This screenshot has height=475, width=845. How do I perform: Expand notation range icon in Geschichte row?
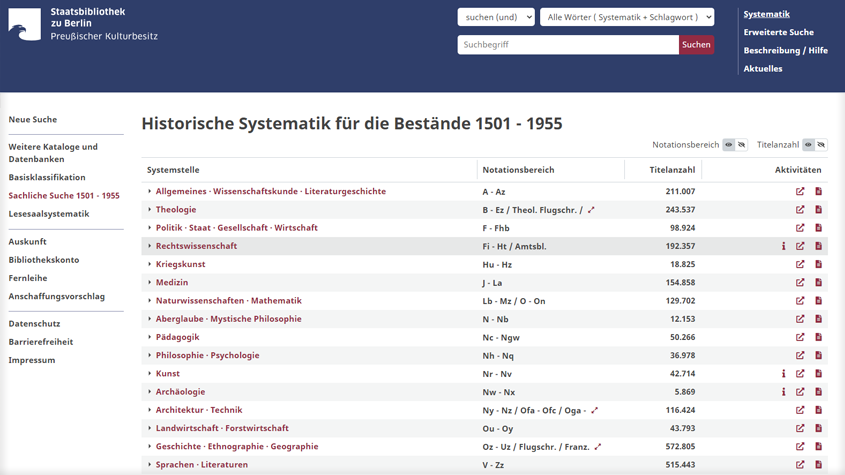(x=598, y=447)
